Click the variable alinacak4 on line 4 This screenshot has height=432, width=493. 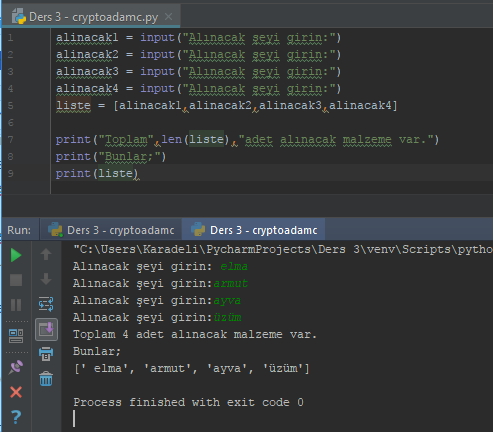(x=87, y=89)
